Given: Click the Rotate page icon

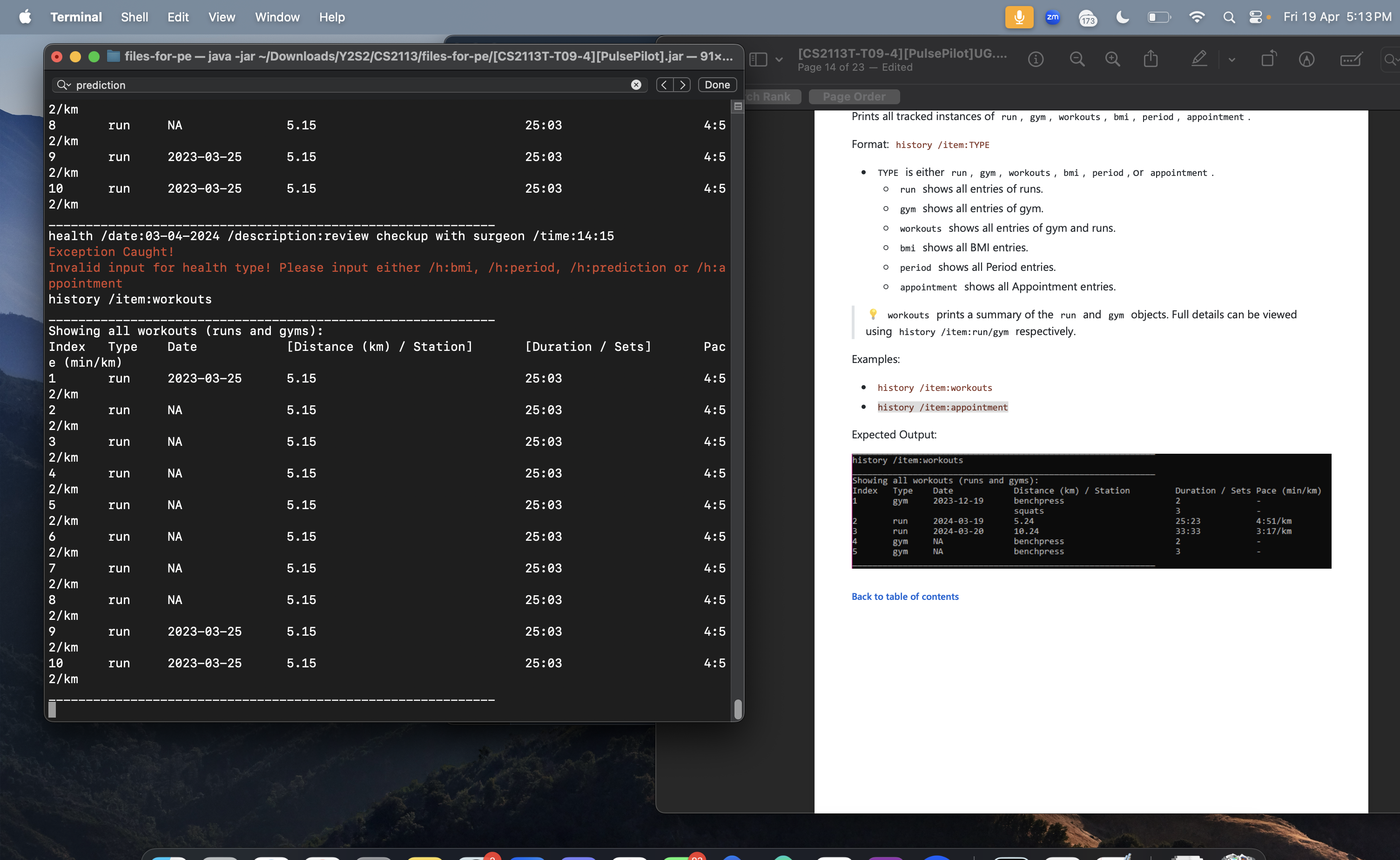Looking at the screenshot, I should coord(1268,59).
